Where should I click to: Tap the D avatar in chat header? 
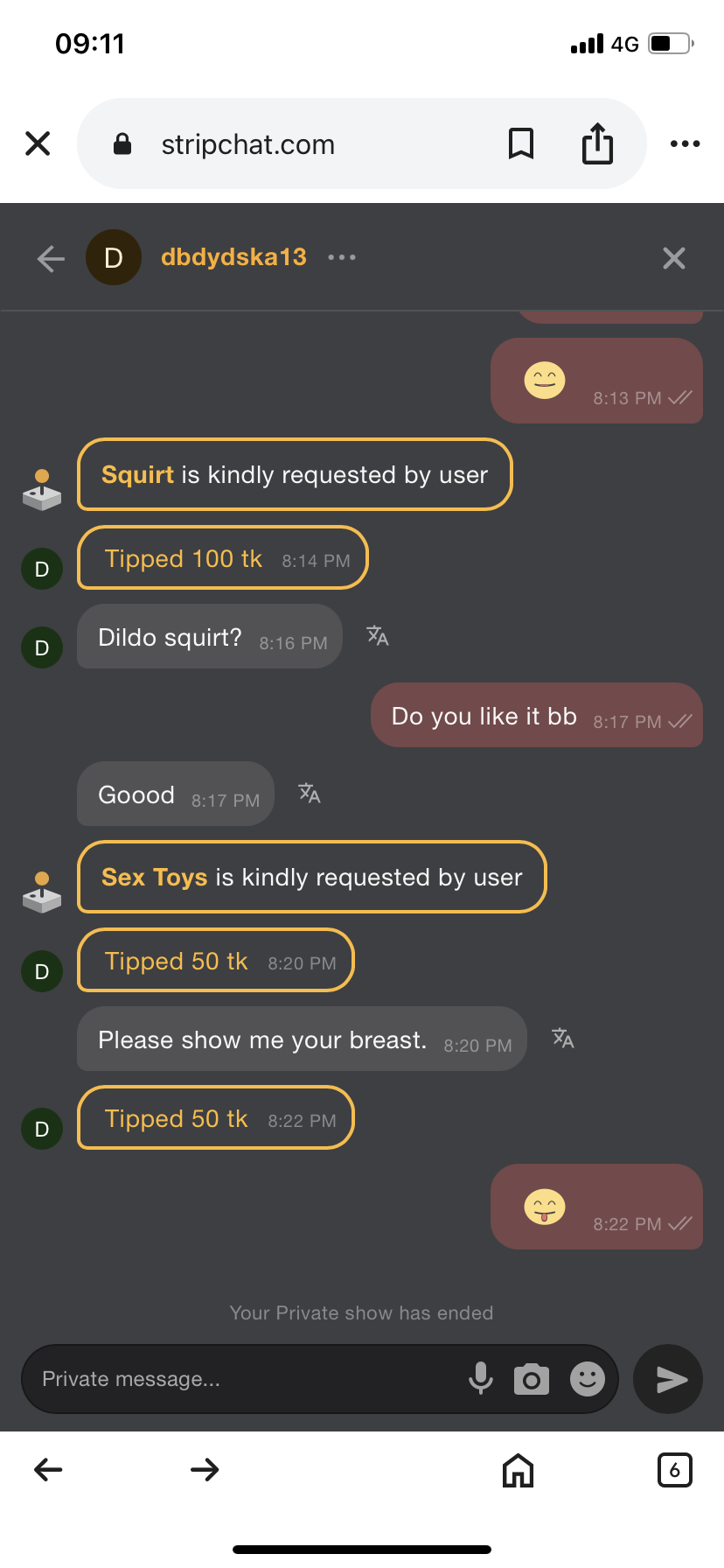[x=114, y=257]
